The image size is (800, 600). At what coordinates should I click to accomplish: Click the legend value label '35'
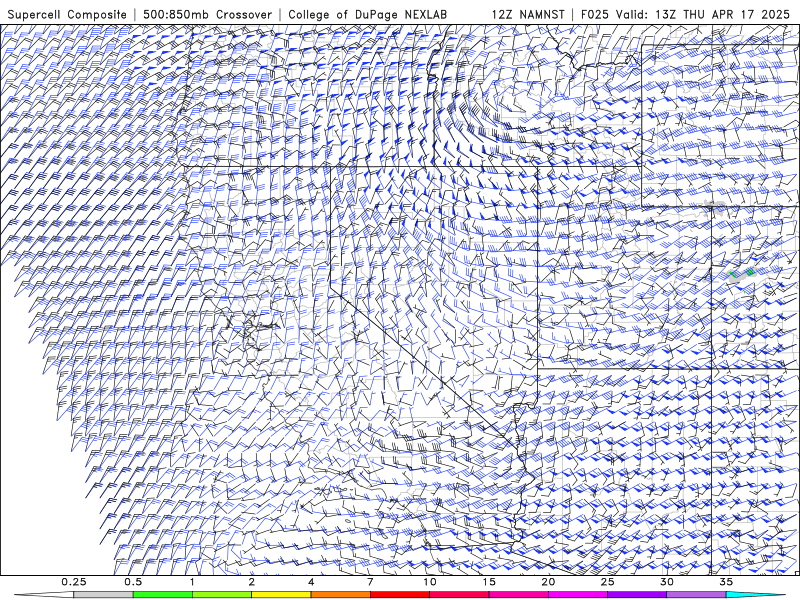(x=726, y=582)
